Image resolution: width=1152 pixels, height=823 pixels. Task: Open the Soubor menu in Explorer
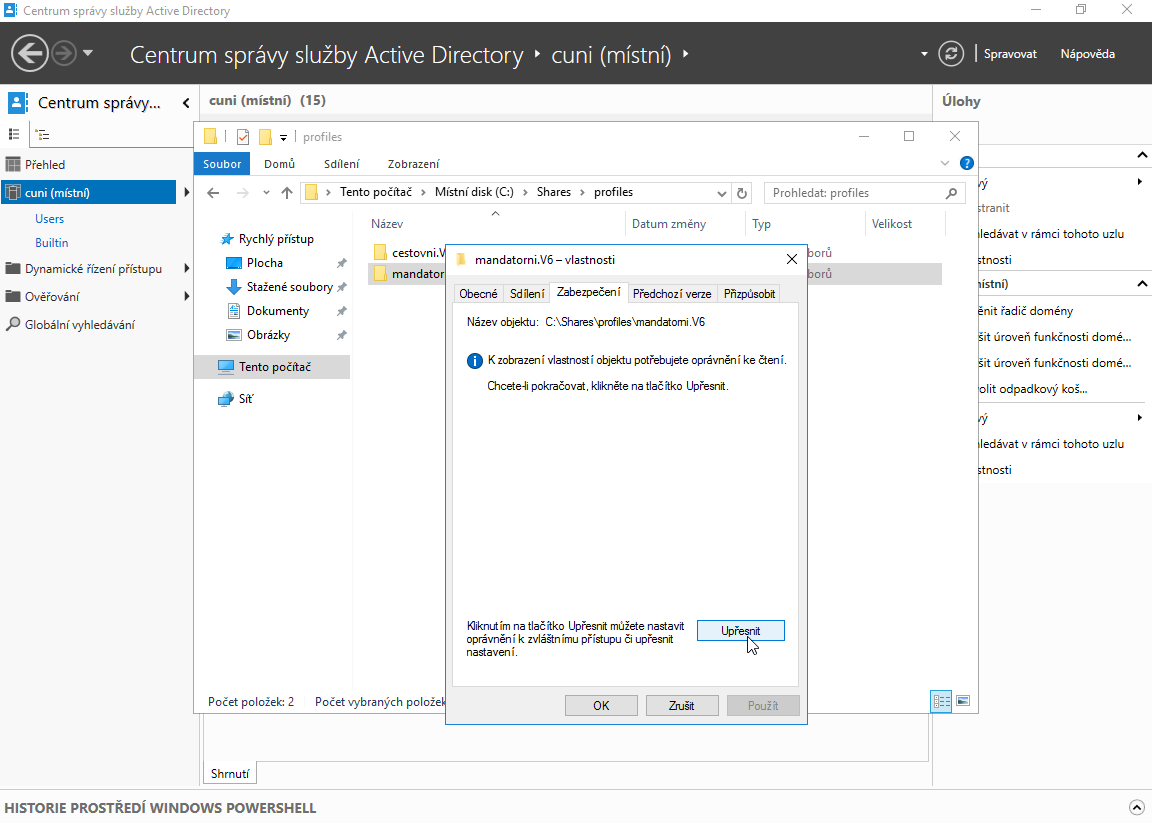coord(222,164)
